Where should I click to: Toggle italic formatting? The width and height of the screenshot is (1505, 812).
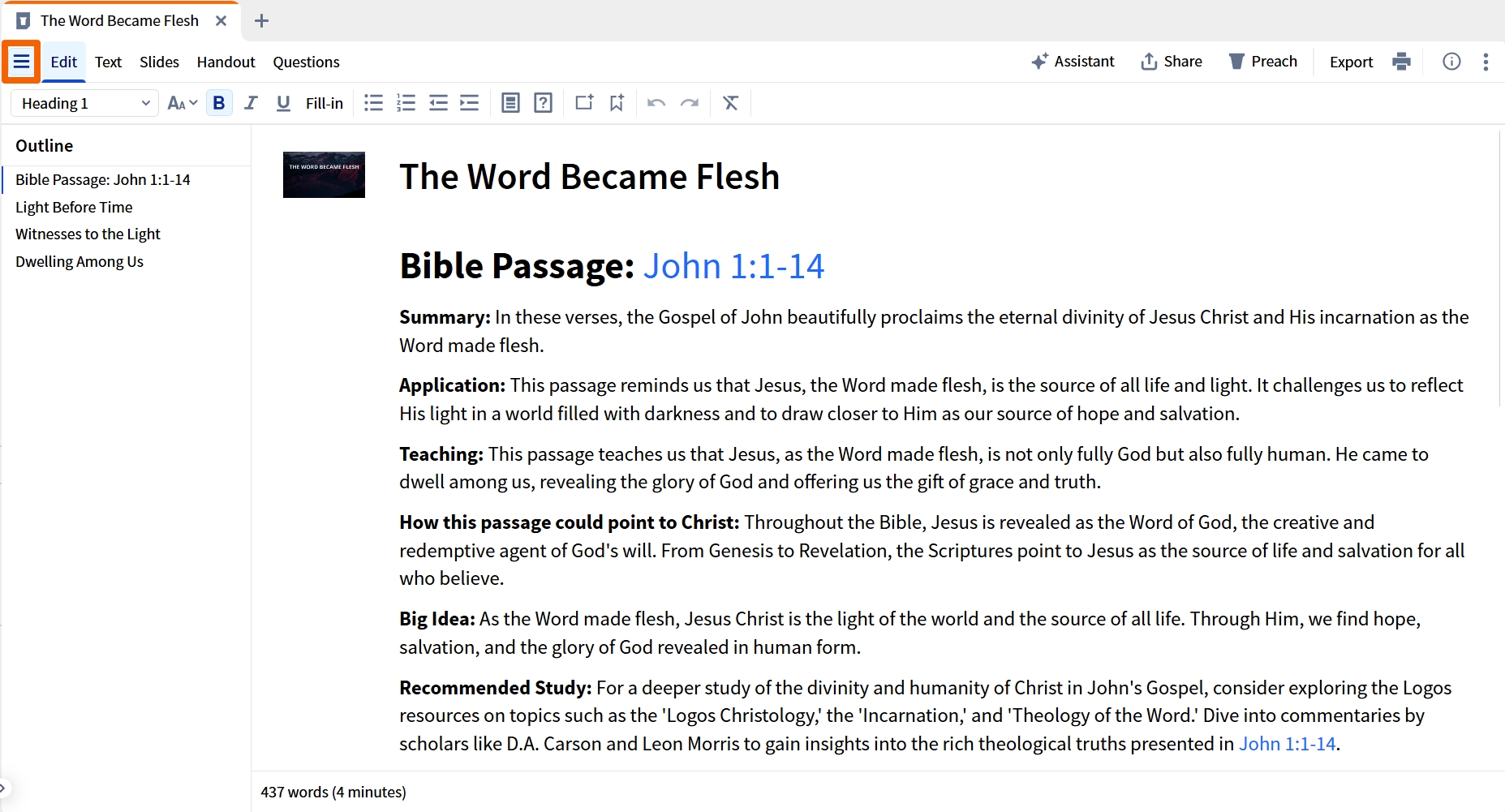(x=251, y=103)
